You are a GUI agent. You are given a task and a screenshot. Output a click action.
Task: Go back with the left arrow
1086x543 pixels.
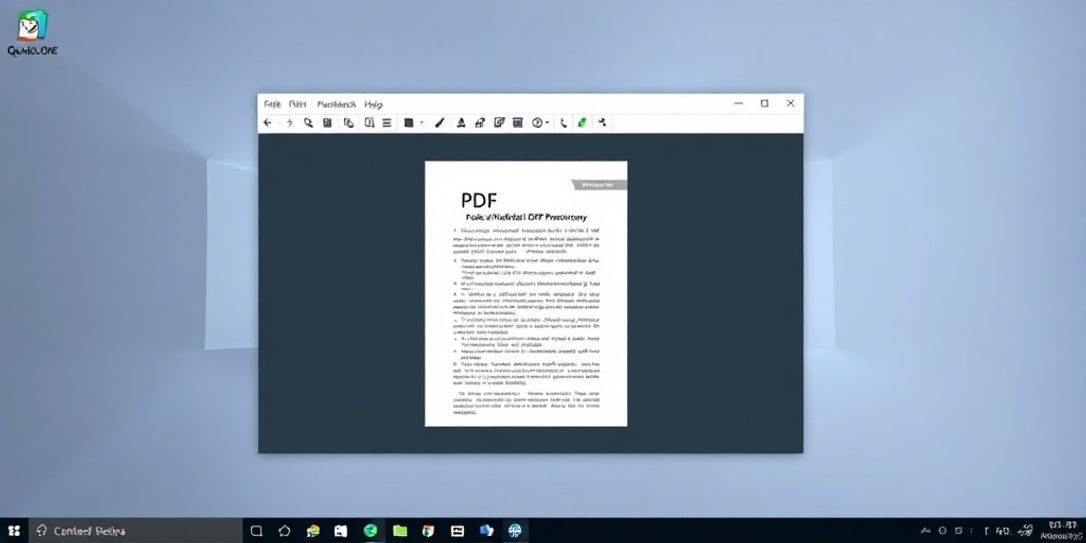[267, 123]
